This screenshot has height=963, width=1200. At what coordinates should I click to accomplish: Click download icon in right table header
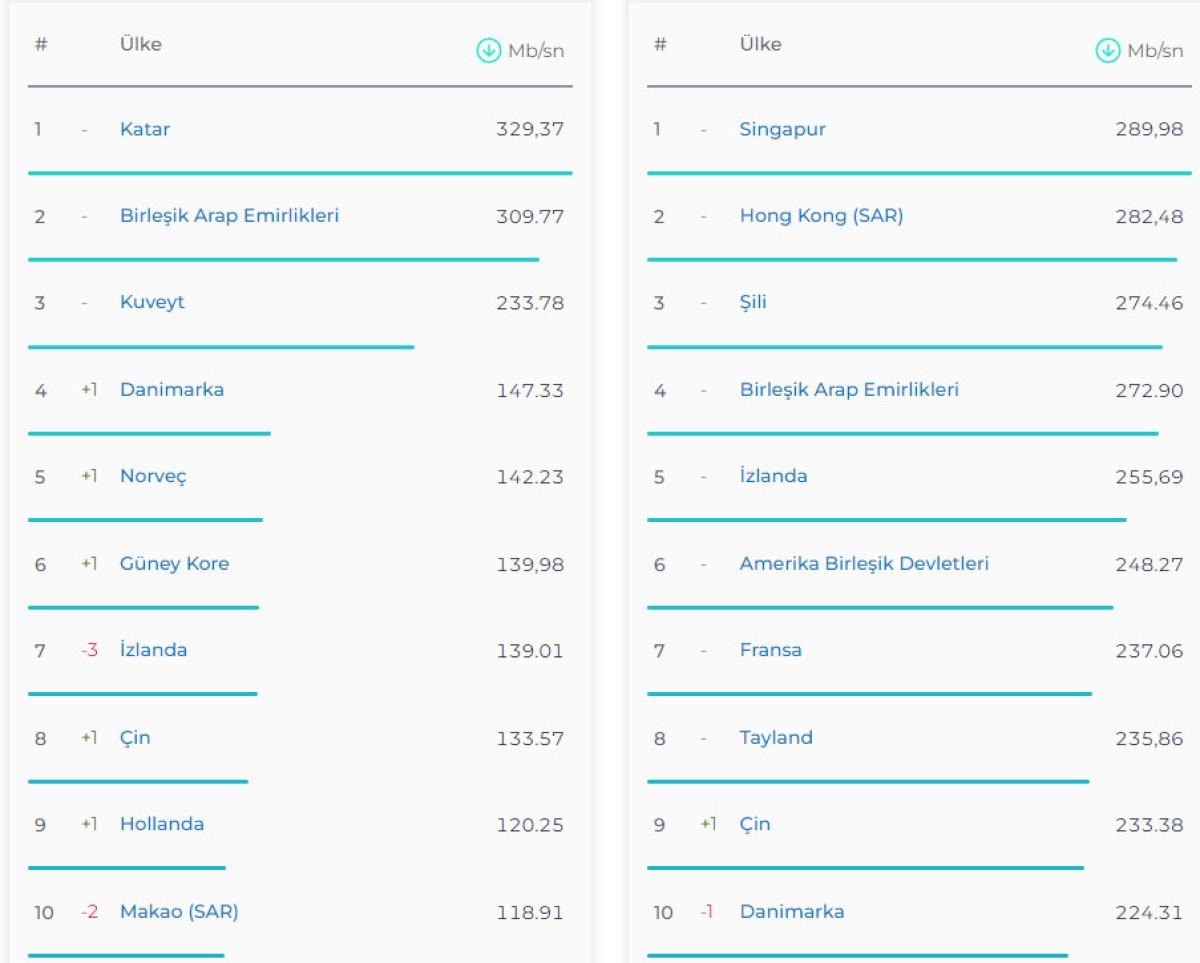1107,51
